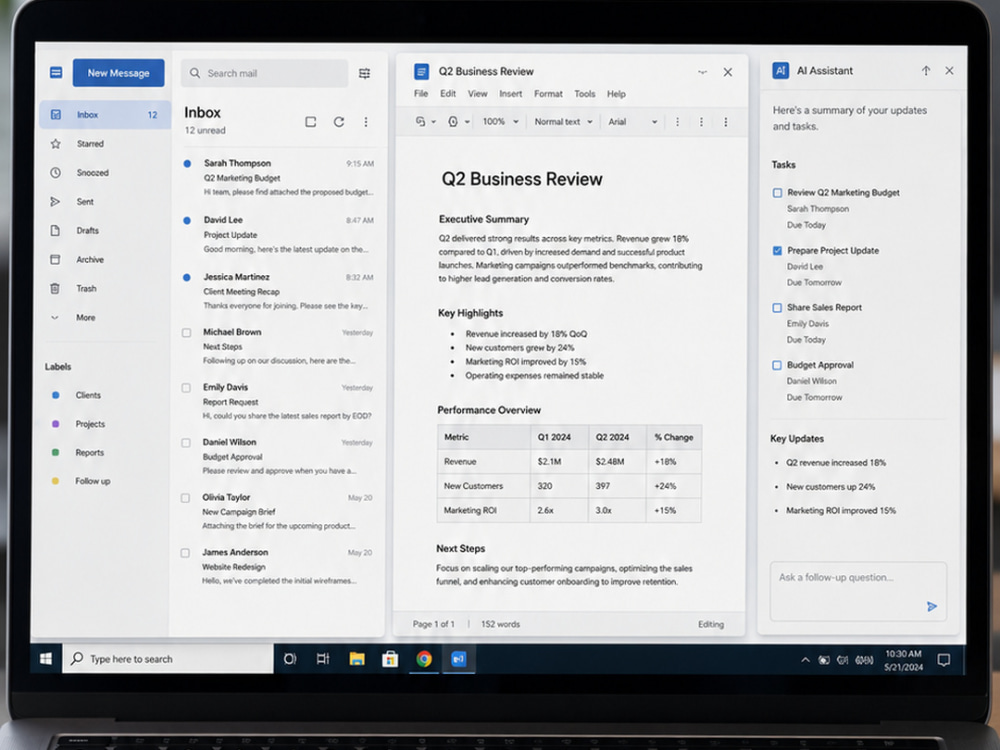Select the James Anderson email checkbox
Viewport: 1000px width, 750px height.
pos(185,553)
